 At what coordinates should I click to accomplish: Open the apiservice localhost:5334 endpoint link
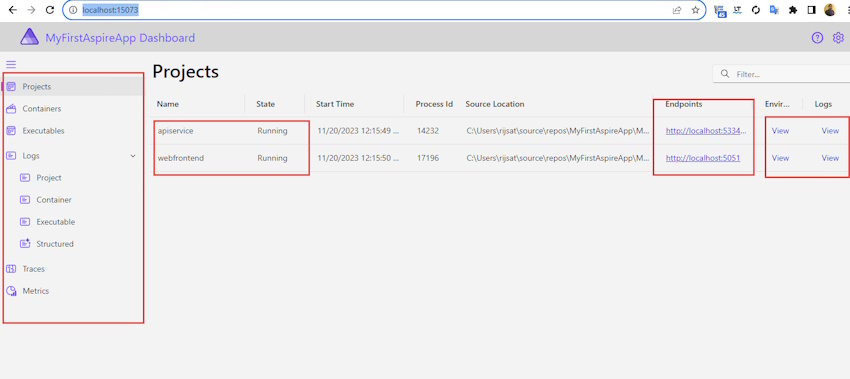706,131
